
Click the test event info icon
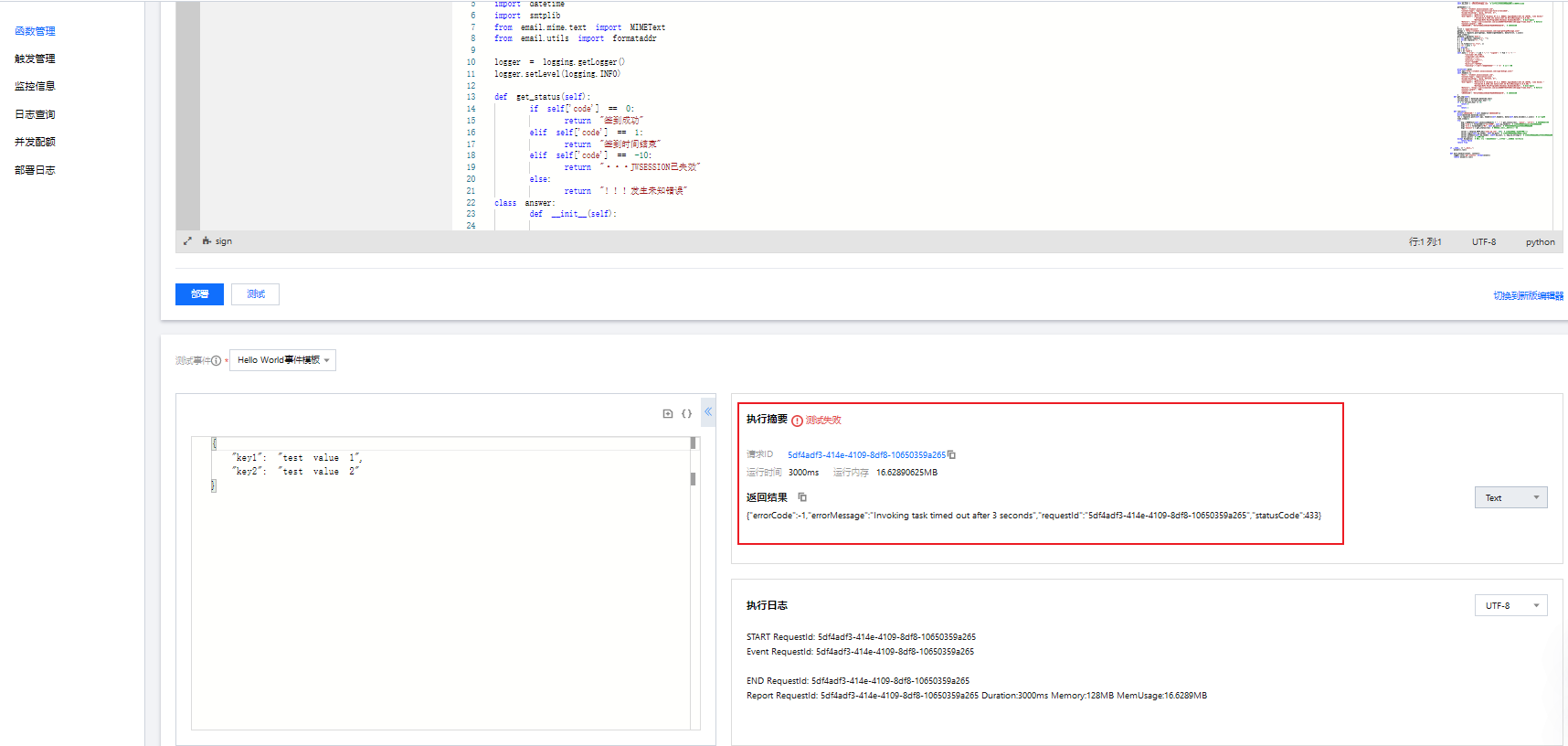coord(216,360)
